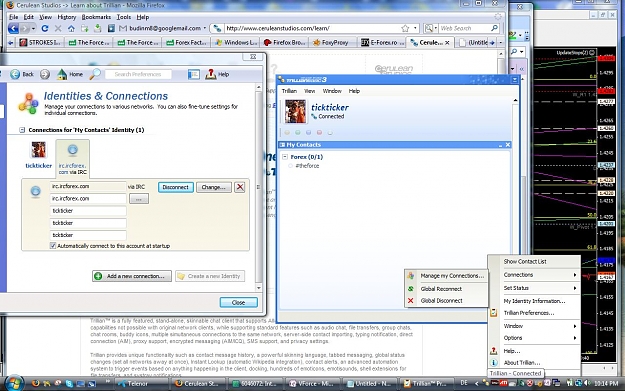The height and width of the screenshot is (391, 625).
Task: Close the My Contacts panel
Action: [x=508, y=145]
